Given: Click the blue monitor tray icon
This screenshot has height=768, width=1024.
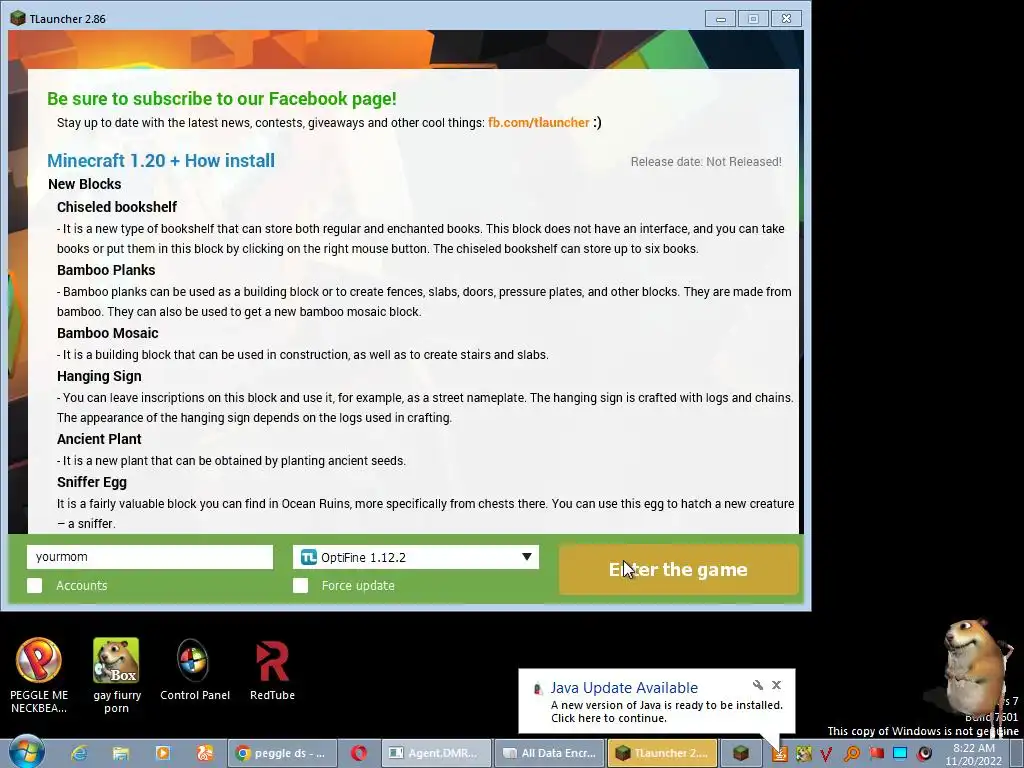Looking at the screenshot, I should 900,754.
